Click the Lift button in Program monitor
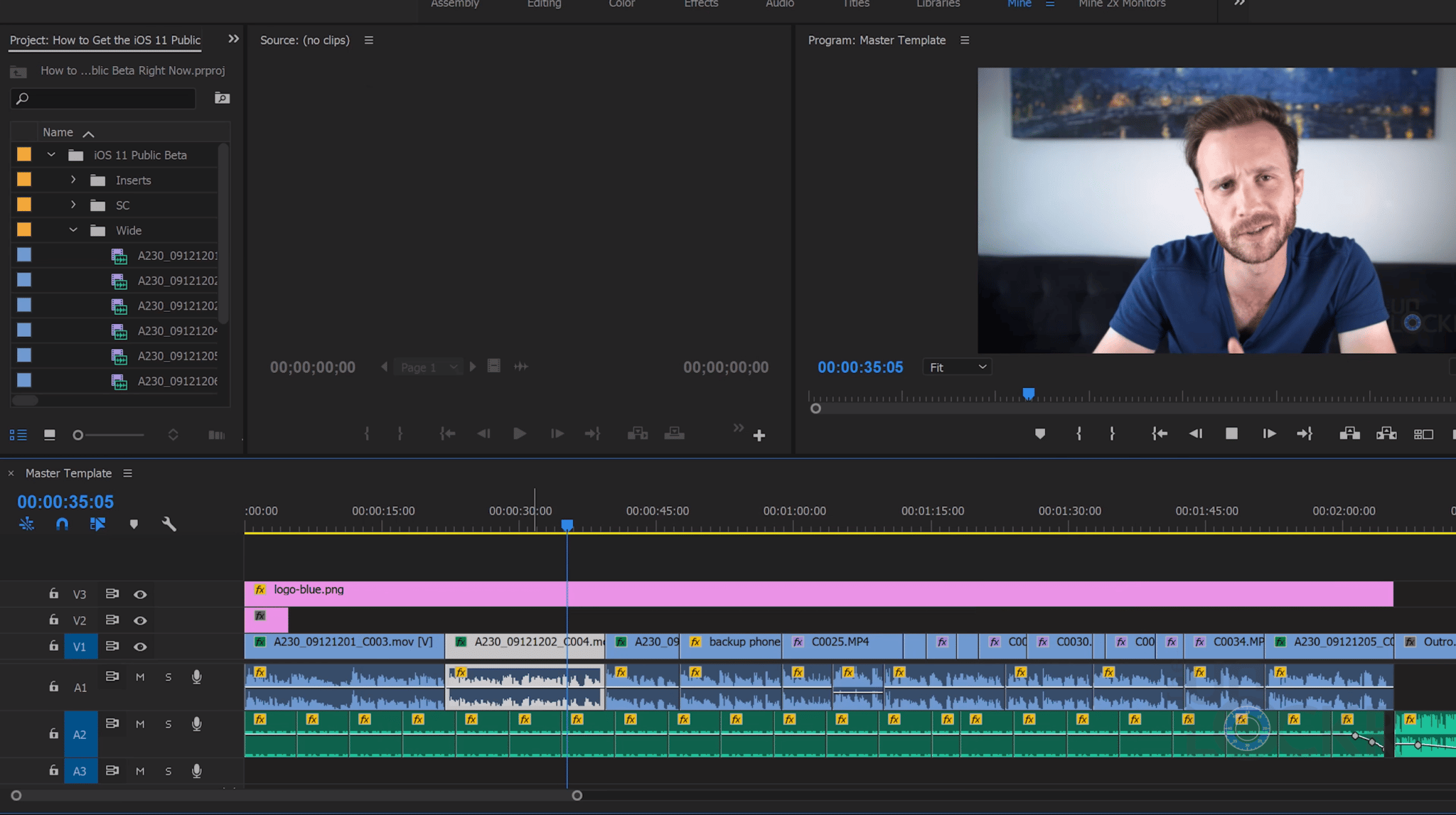 [x=1349, y=433]
